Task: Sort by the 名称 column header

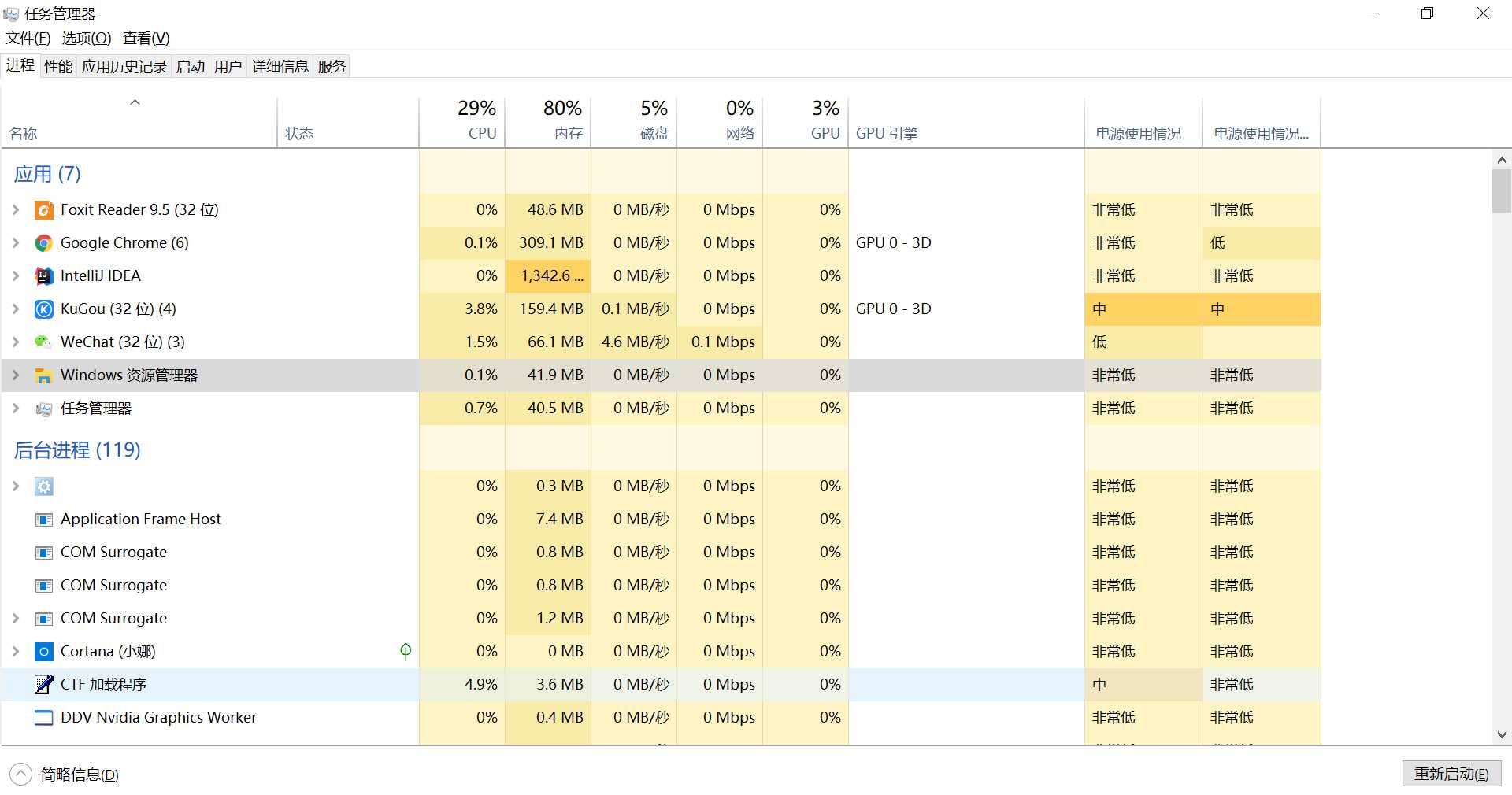Action: tap(139, 122)
